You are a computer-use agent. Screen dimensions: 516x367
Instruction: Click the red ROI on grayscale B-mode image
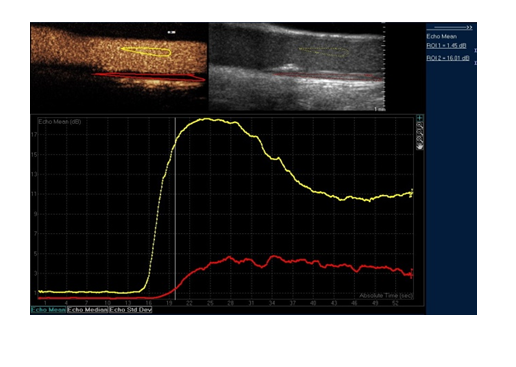click(x=328, y=77)
